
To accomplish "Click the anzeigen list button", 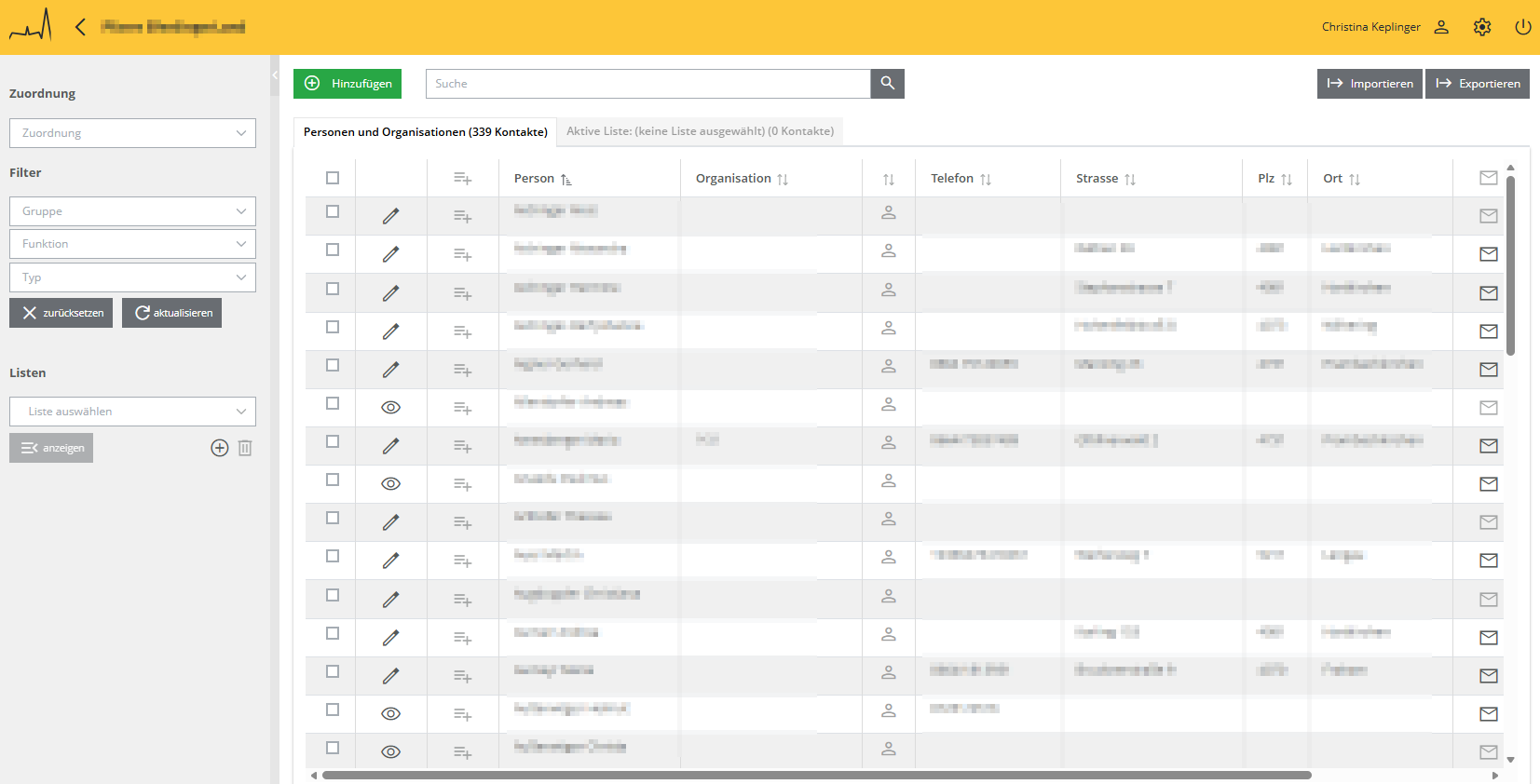I will [51, 448].
